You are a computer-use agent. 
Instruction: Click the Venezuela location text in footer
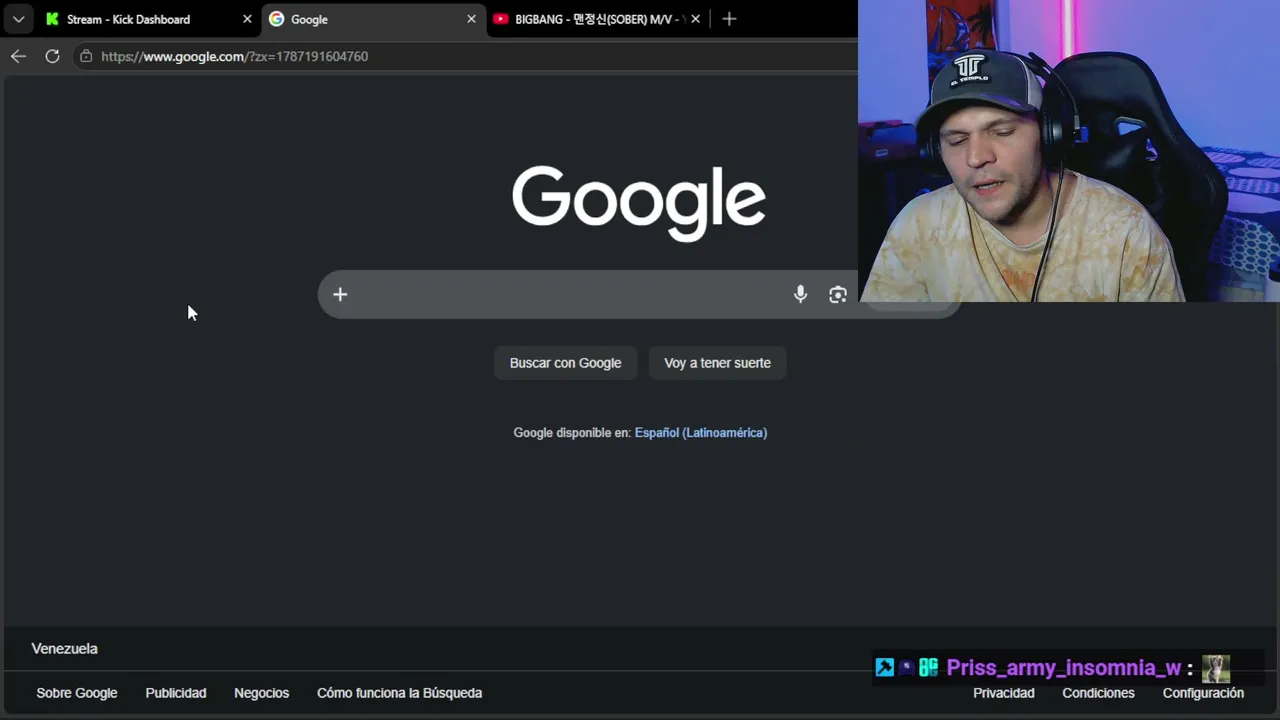pyautogui.click(x=64, y=649)
